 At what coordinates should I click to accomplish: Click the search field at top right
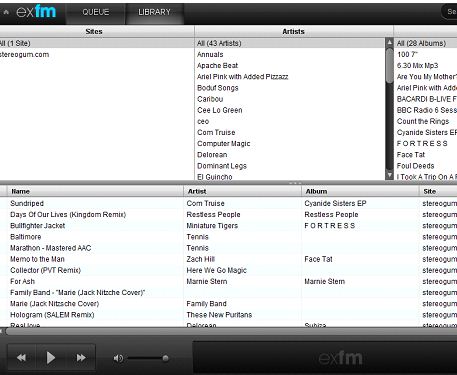[449, 12]
